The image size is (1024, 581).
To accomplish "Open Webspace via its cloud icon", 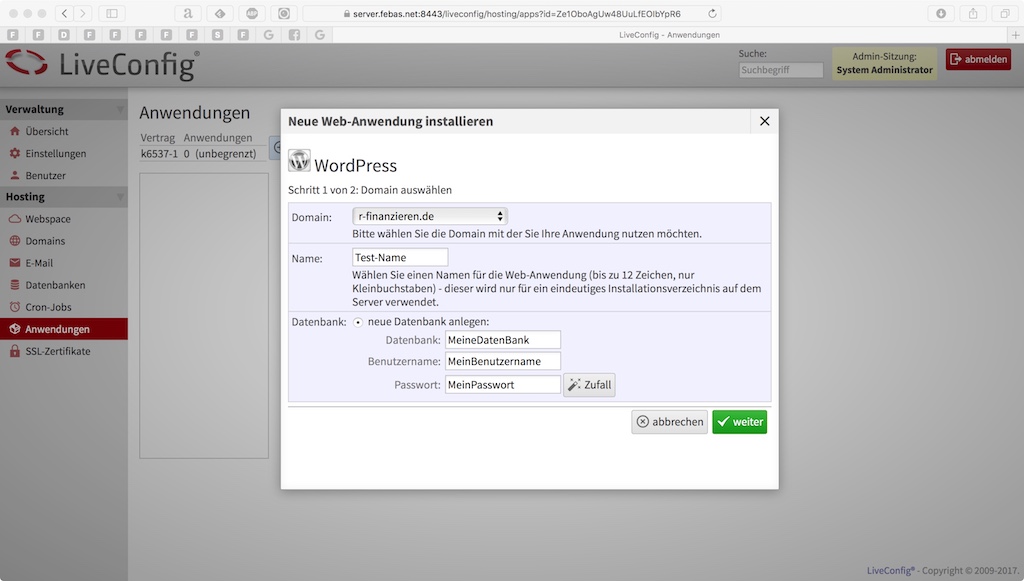I will tap(15, 219).
